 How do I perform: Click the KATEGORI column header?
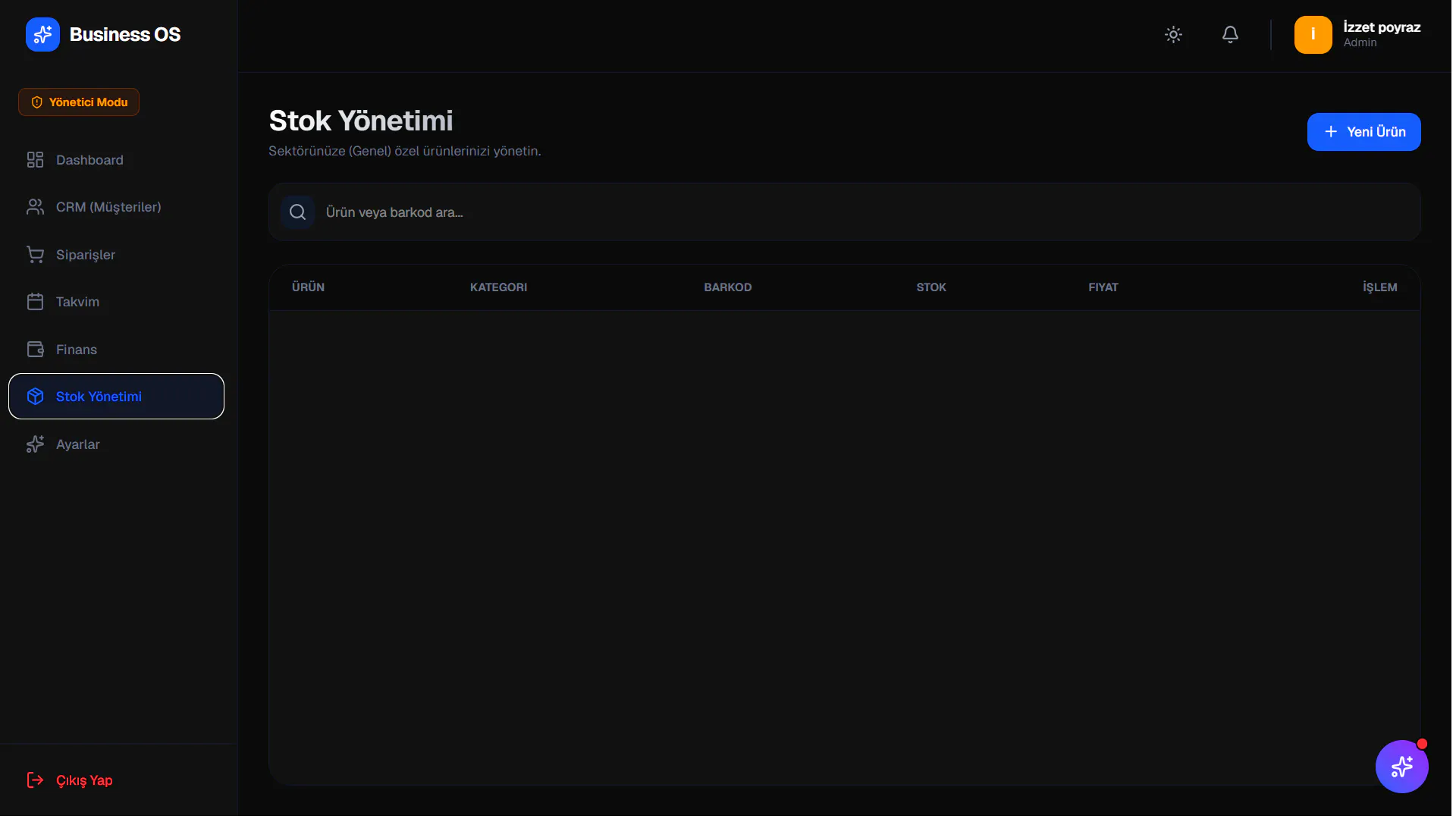click(x=498, y=287)
